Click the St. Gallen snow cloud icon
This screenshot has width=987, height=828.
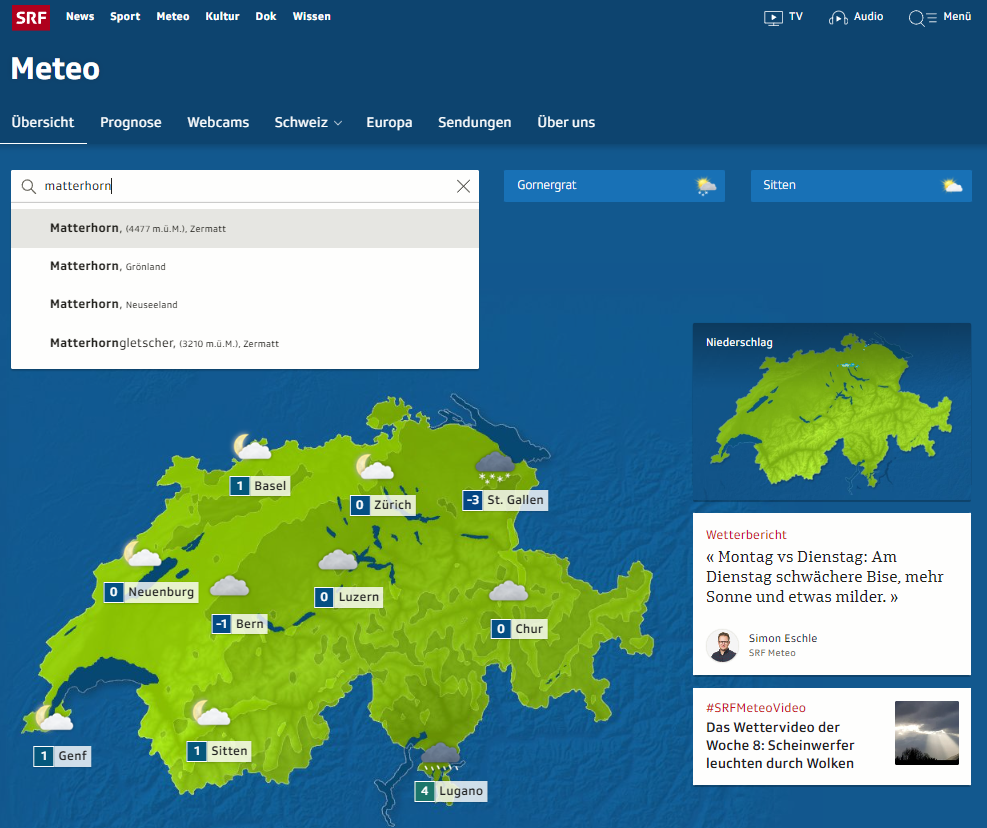tap(495, 467)
